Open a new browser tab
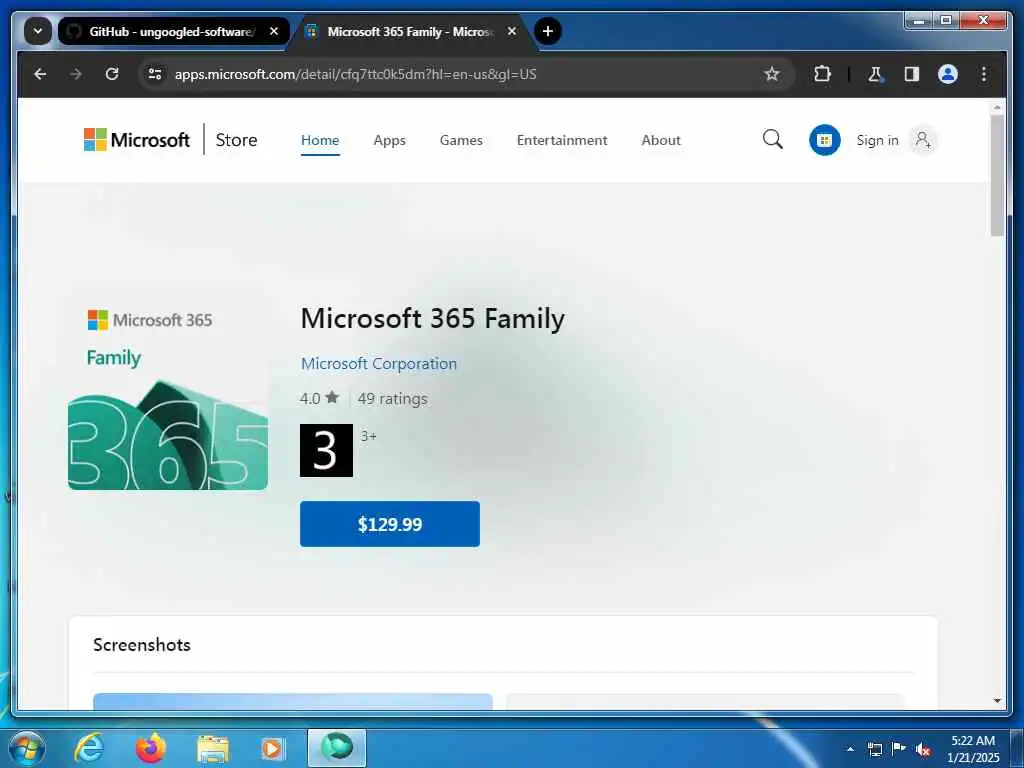Viewport: 1024px width, 768px height. (x=548, y=31)
